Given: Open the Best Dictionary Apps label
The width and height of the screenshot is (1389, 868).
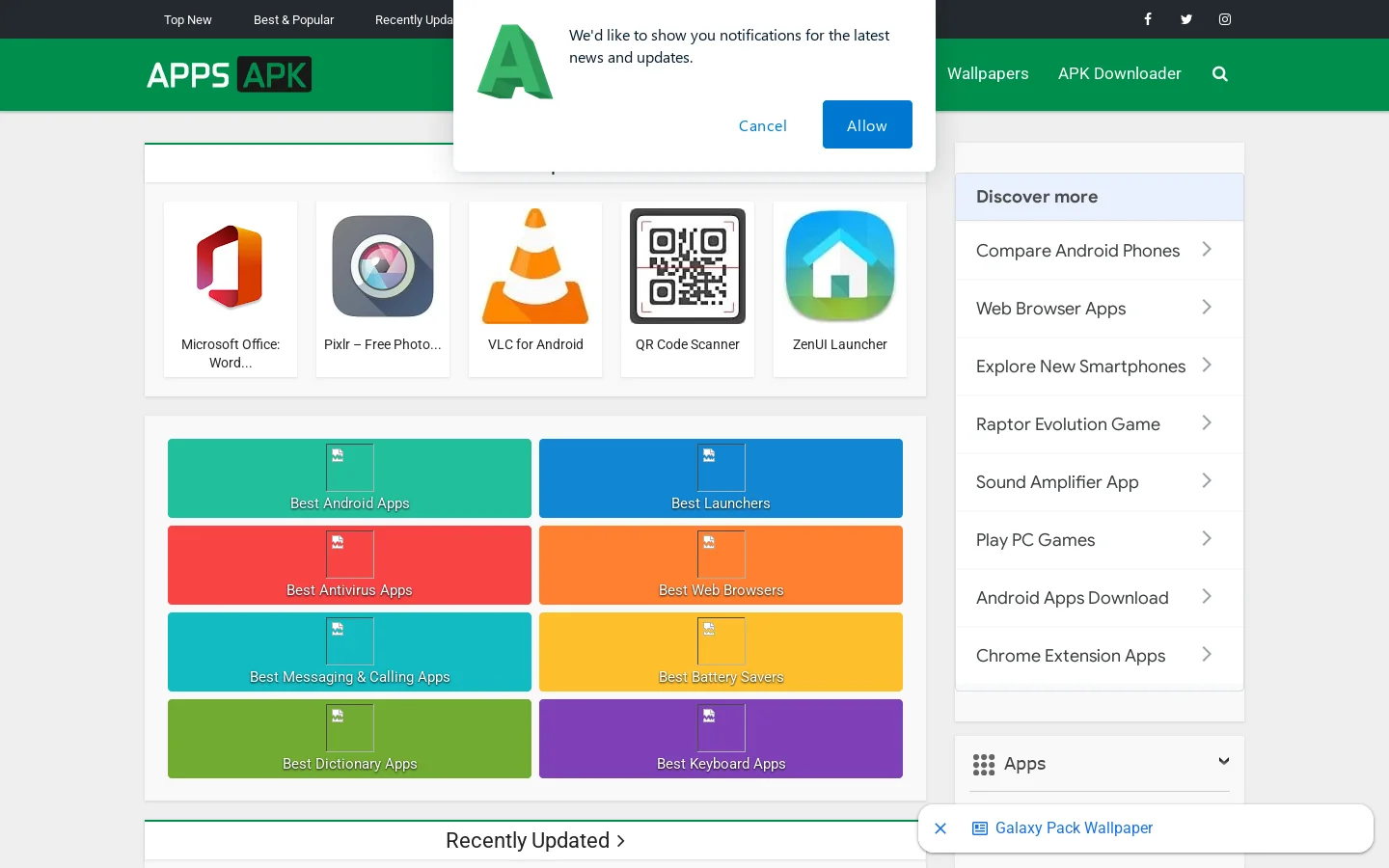Looking at the screenshot, I should click(x=349, y=764).
